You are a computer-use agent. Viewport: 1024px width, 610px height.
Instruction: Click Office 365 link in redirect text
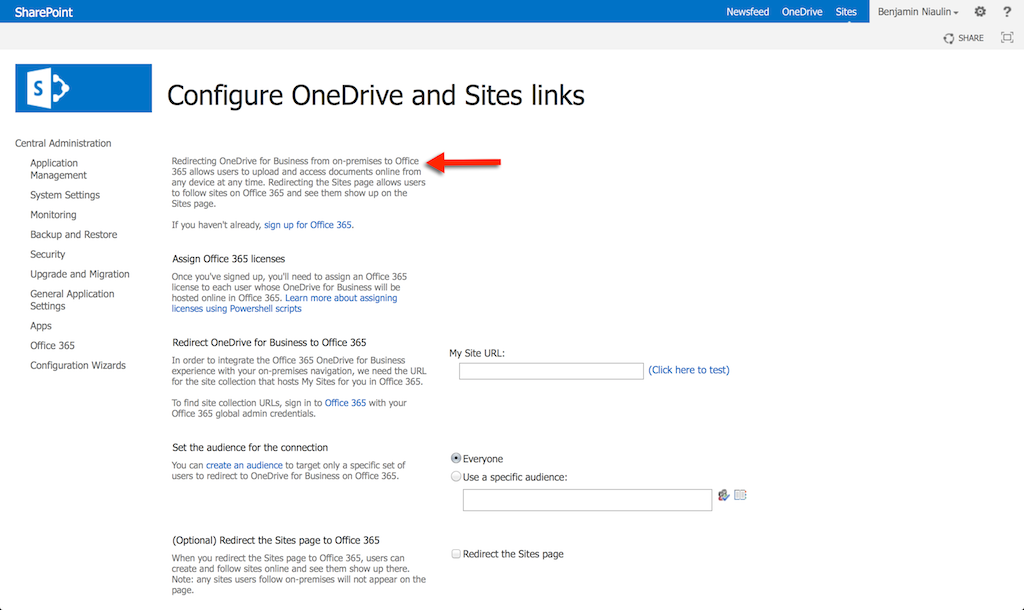tap(345, 402)
